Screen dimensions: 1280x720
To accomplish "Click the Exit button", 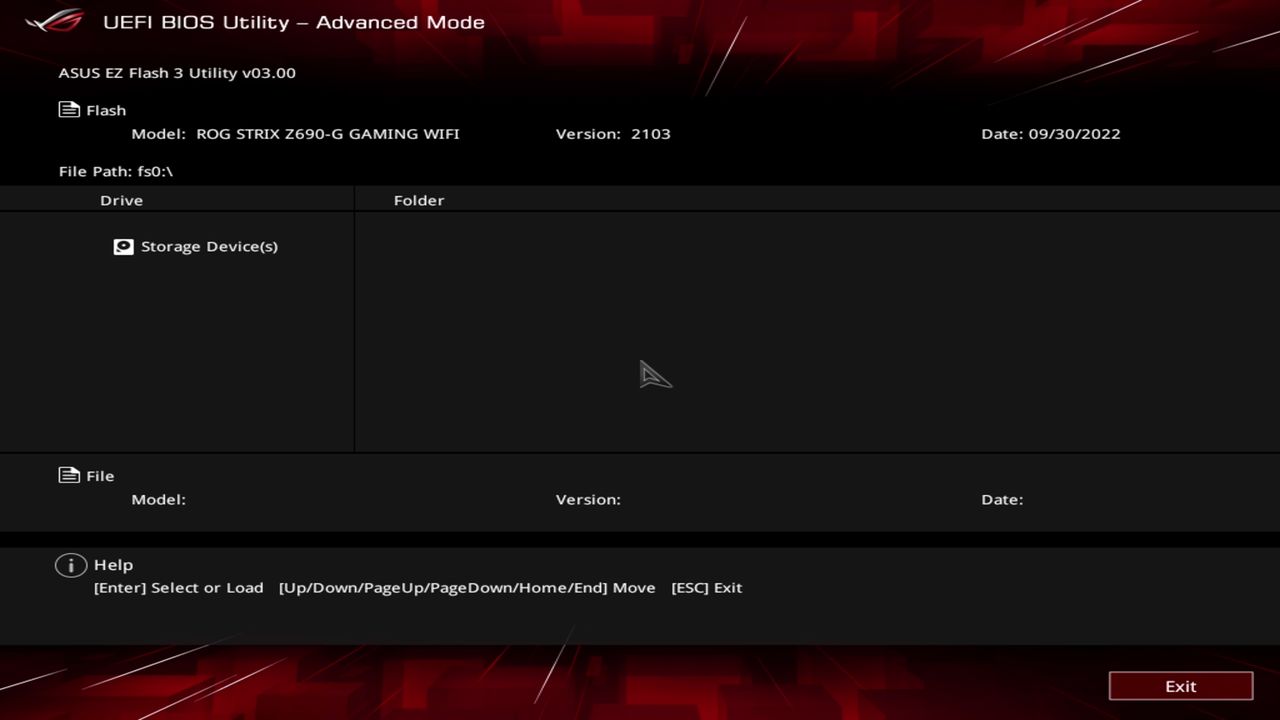I will point(1180,686).
